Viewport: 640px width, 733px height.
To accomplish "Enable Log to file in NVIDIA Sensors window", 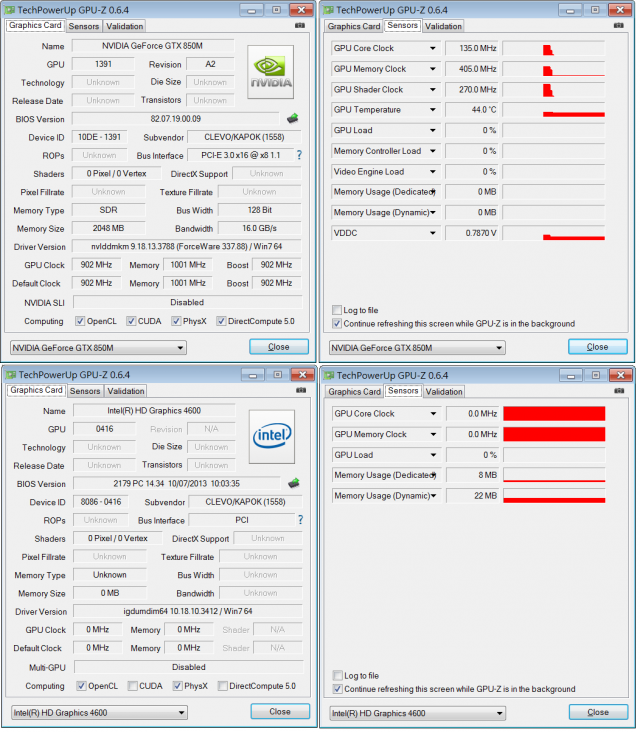I will point(337,310).
